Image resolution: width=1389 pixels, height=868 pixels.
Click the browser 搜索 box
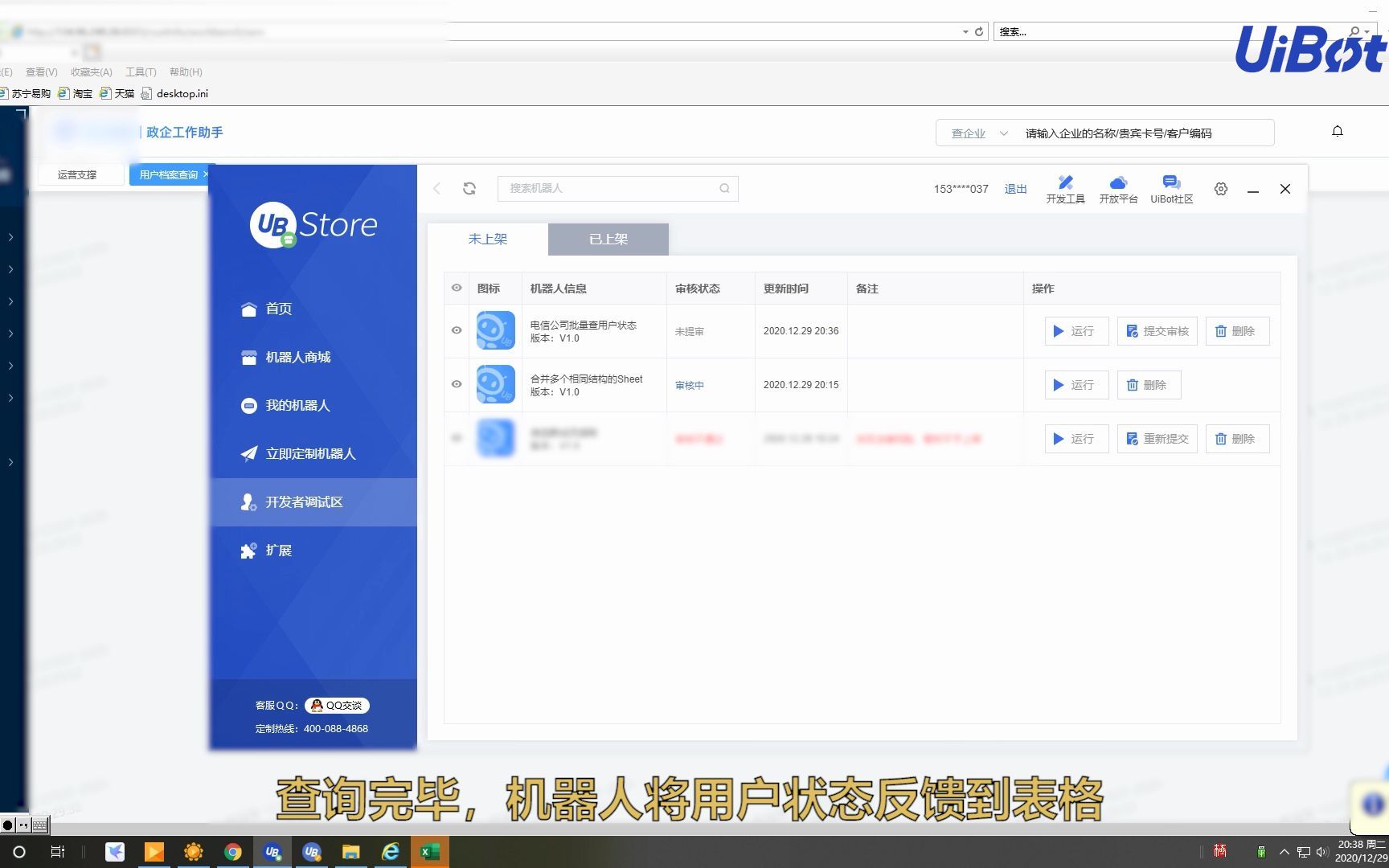coord(1170,32)
